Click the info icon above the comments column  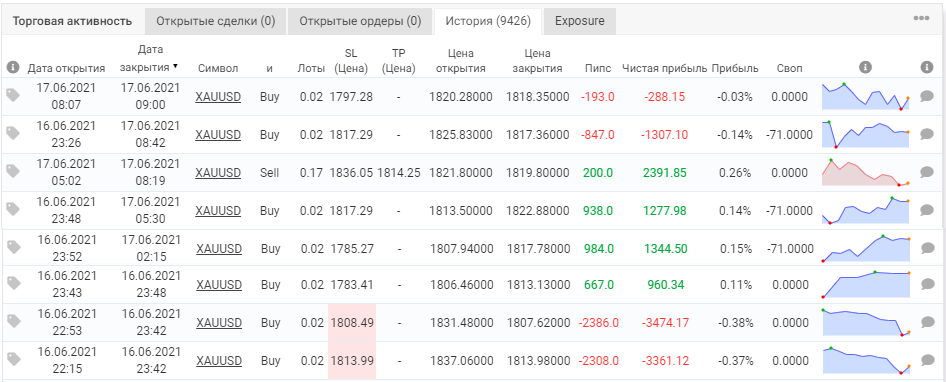coord(927,68)
